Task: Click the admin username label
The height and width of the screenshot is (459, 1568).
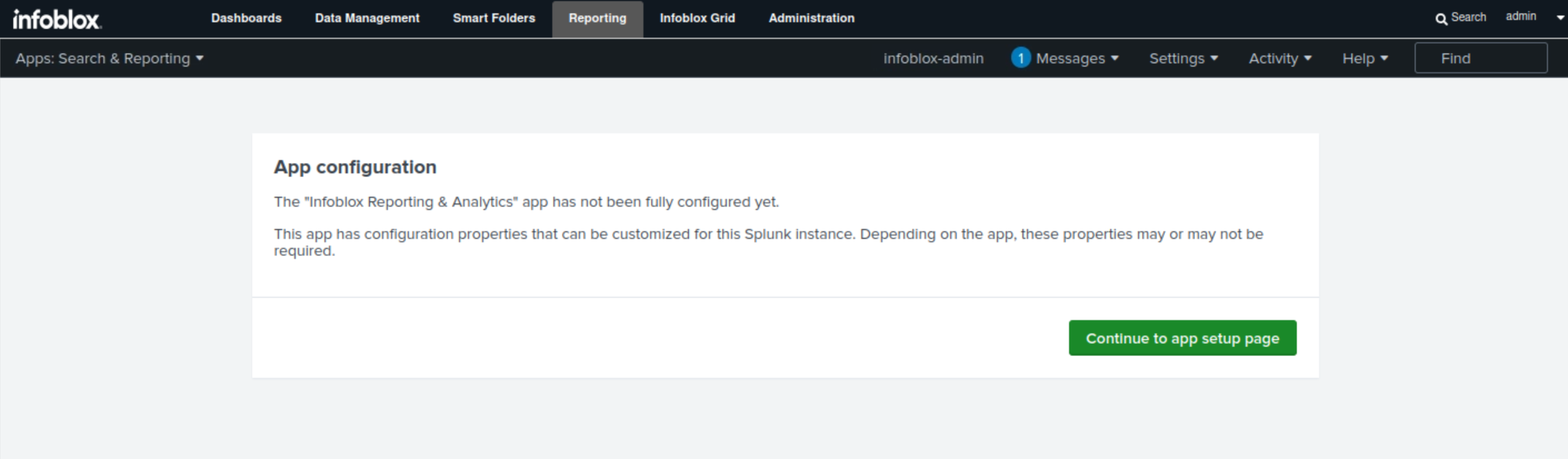Action: 1521,17
